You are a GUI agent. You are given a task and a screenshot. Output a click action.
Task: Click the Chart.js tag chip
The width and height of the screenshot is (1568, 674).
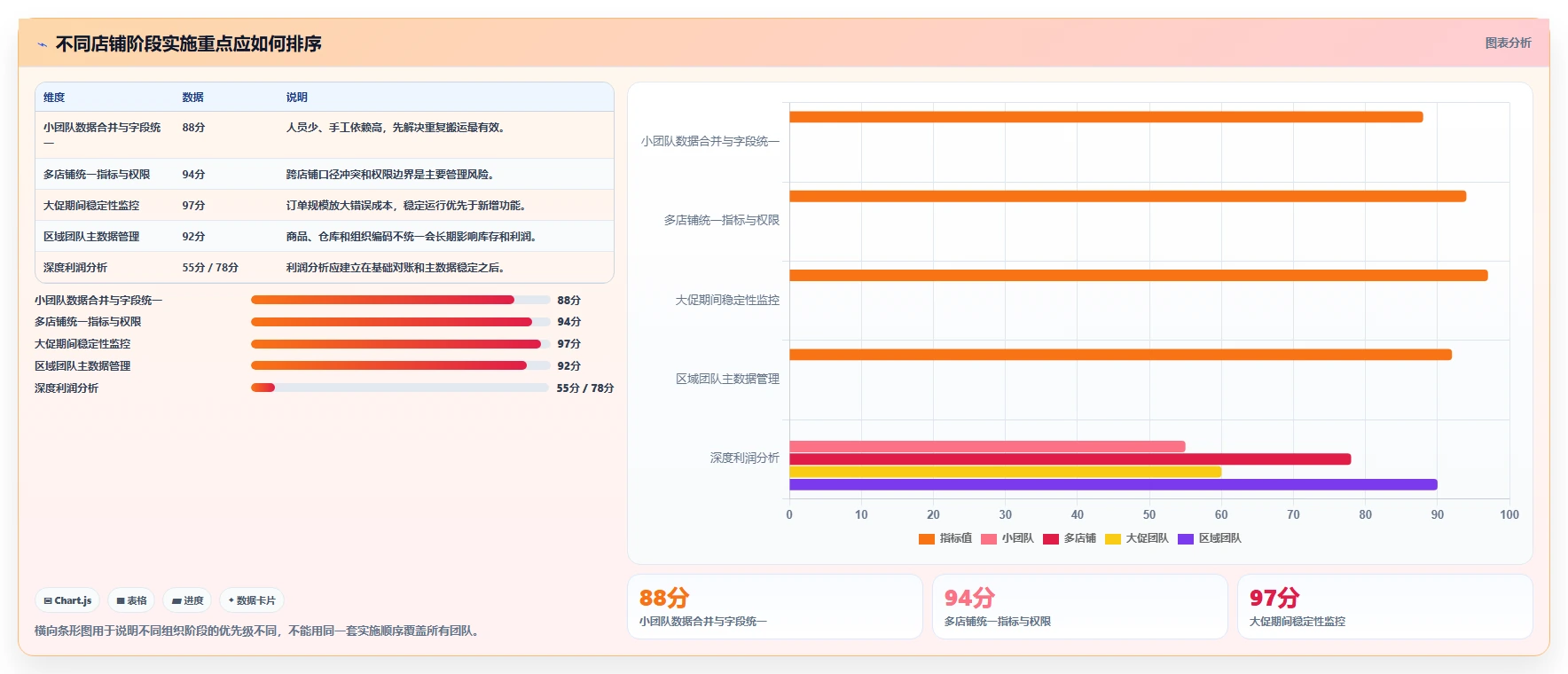click(x=67, y=600)
